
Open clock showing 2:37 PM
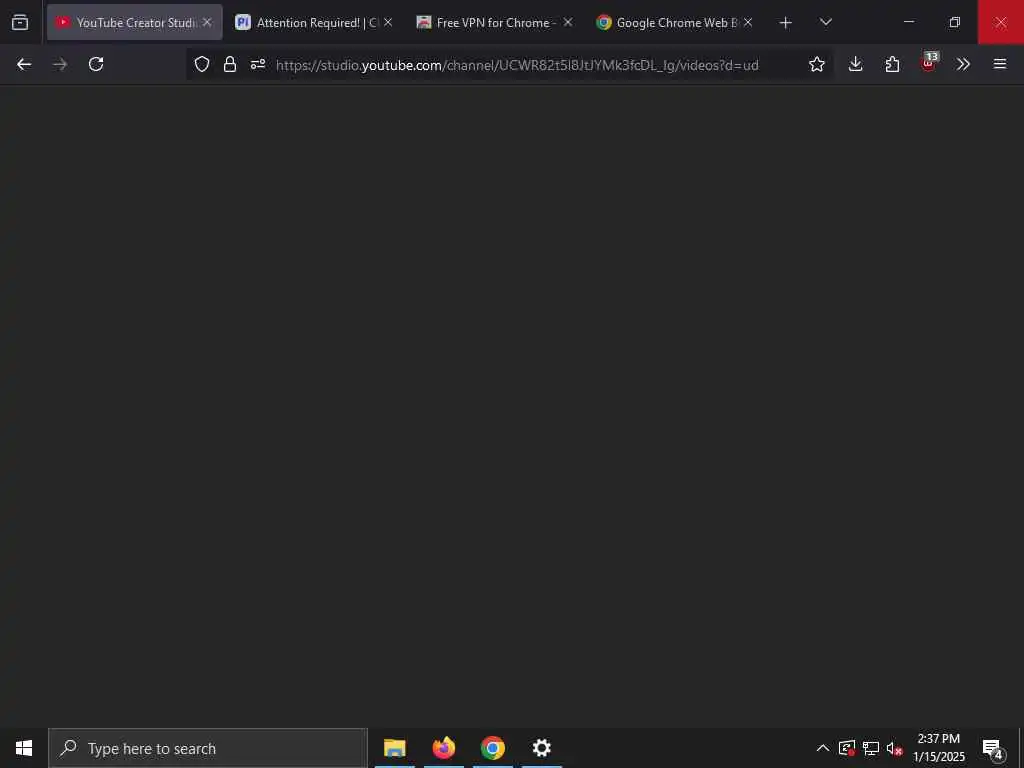click(939, 748)
